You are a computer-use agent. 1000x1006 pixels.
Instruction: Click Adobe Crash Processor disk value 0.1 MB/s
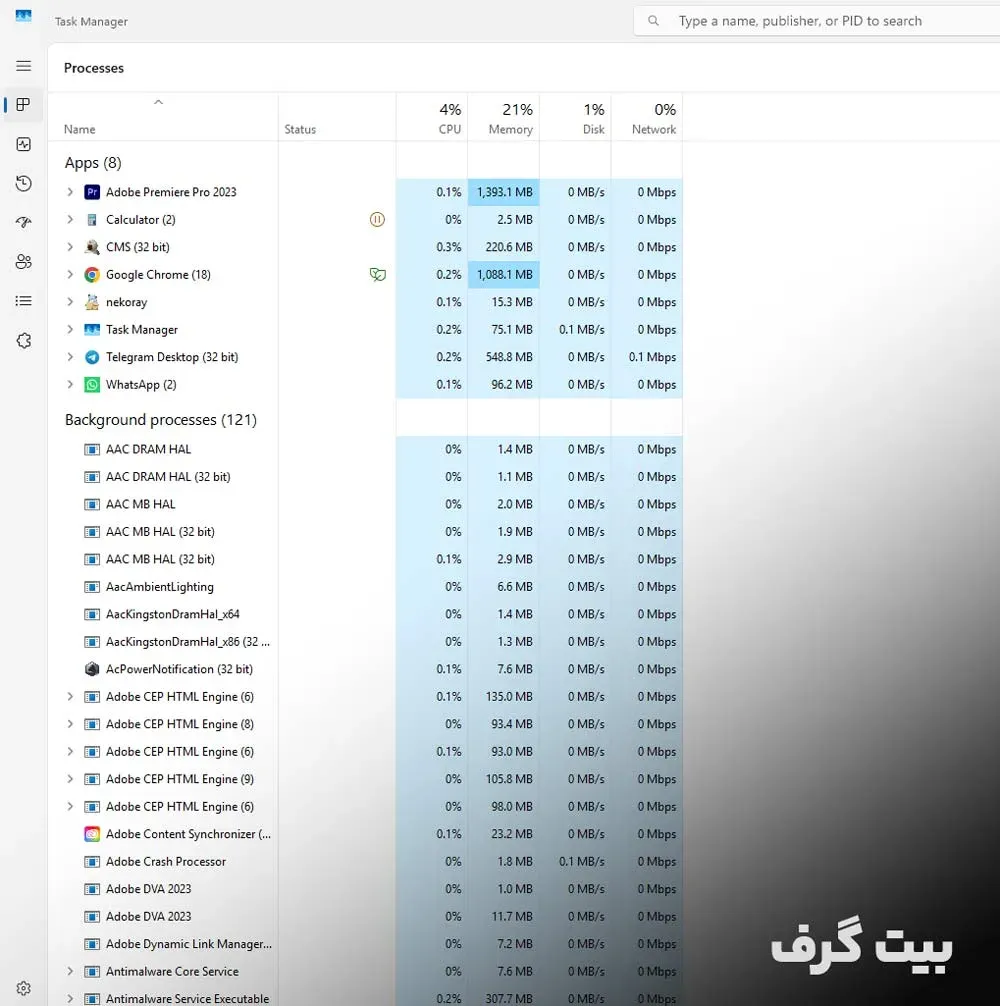pyautogui.click(x=582, y=862)
